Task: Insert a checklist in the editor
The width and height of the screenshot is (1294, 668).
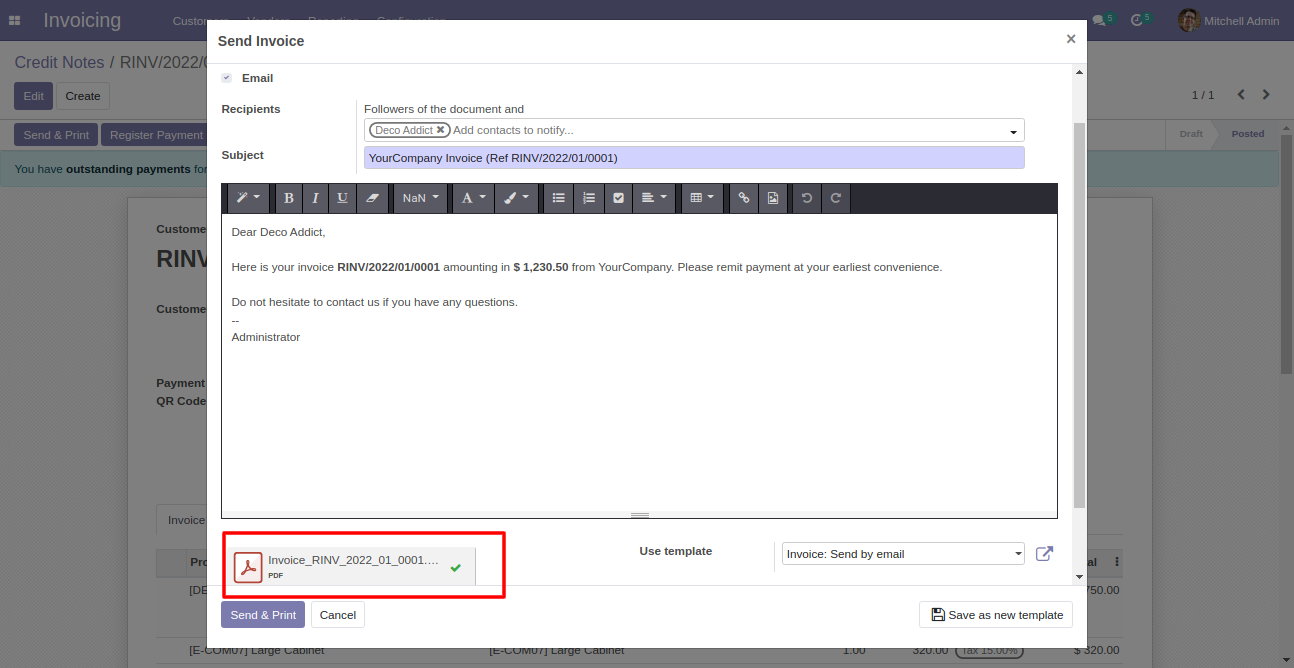Action: (x=619, y=198)
